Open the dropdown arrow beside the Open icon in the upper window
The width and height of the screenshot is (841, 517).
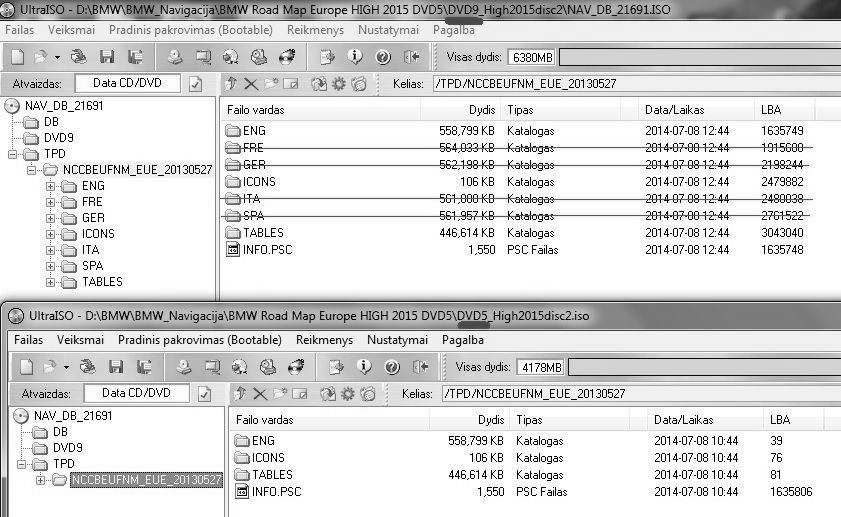pos(57,57)
